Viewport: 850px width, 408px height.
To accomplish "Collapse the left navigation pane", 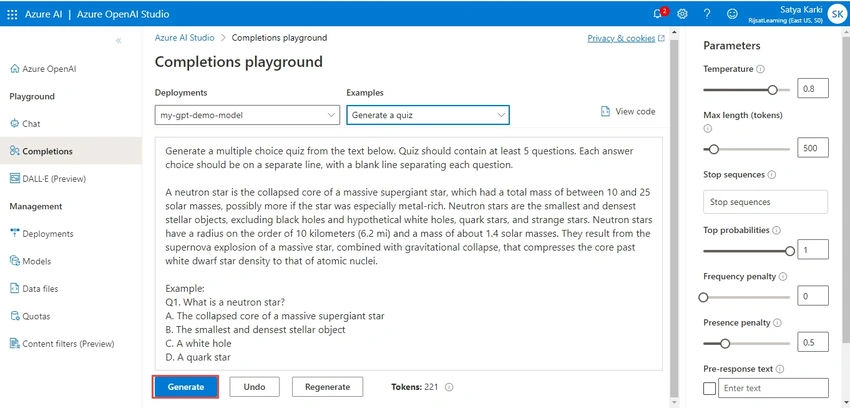I will pos(119,41).
